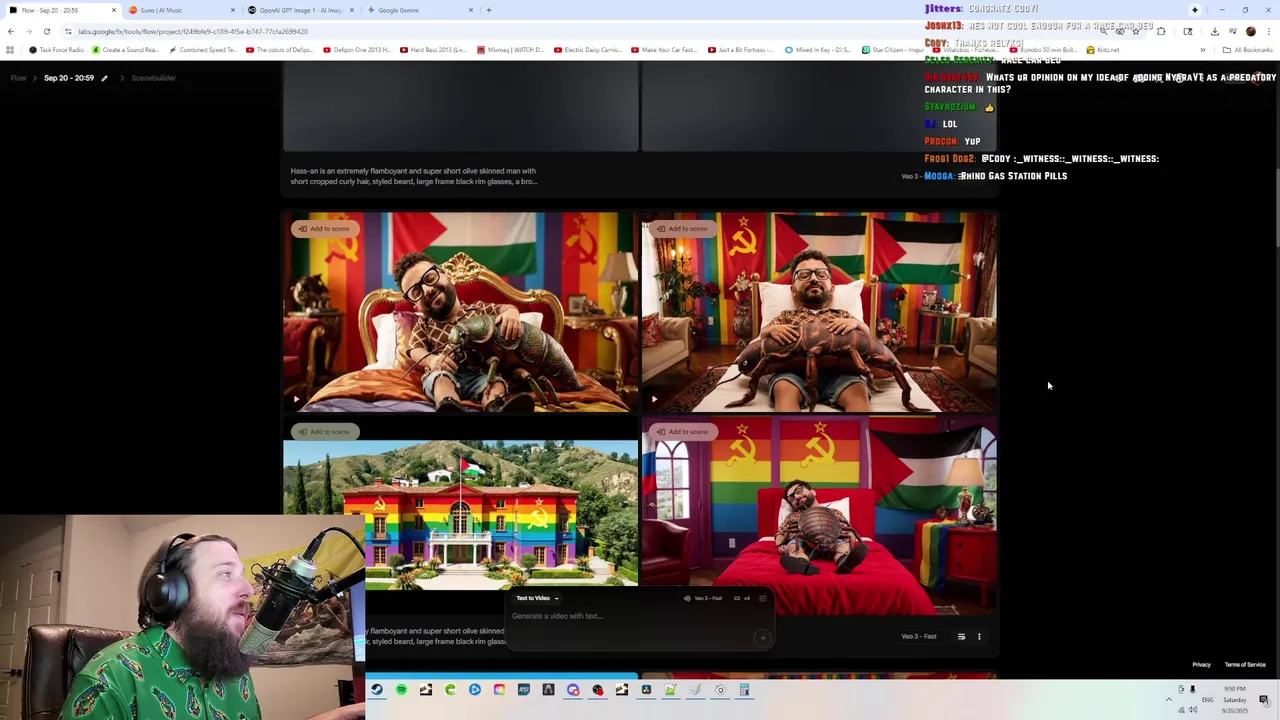The height and width of the screenshot is (720, 1280).
Task: Open the Create a Sound Rea... bookmark
Action: (125, 50)
